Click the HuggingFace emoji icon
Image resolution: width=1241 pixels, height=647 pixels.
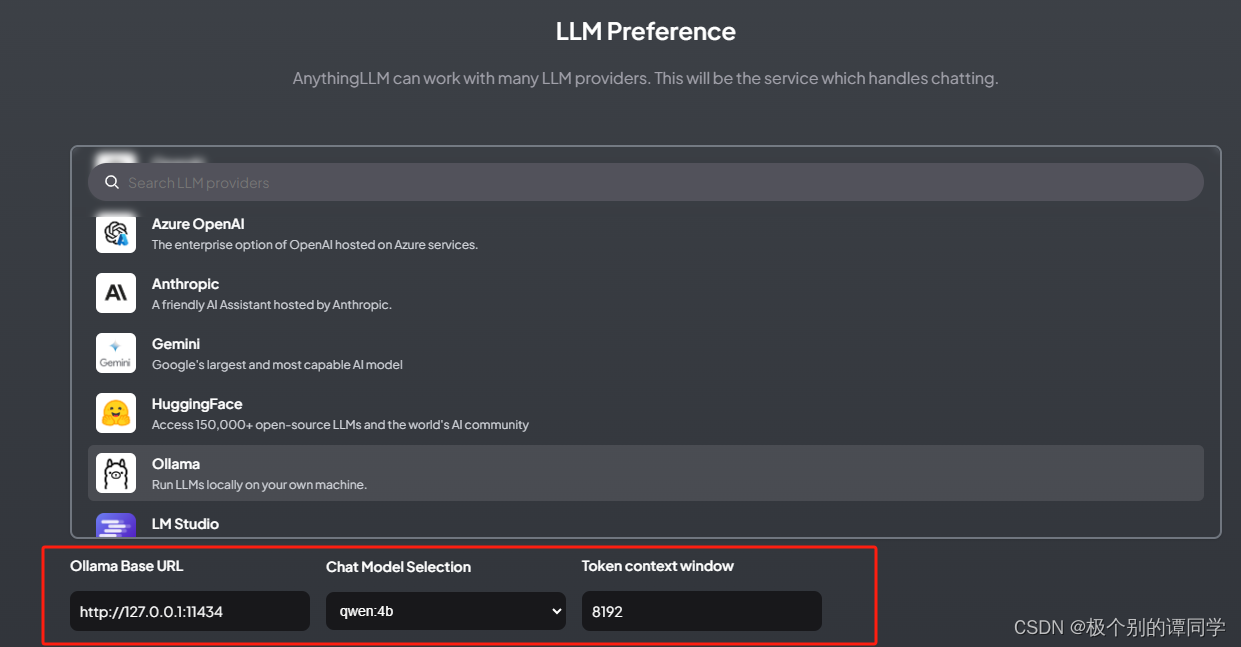(x=116, y=413)
